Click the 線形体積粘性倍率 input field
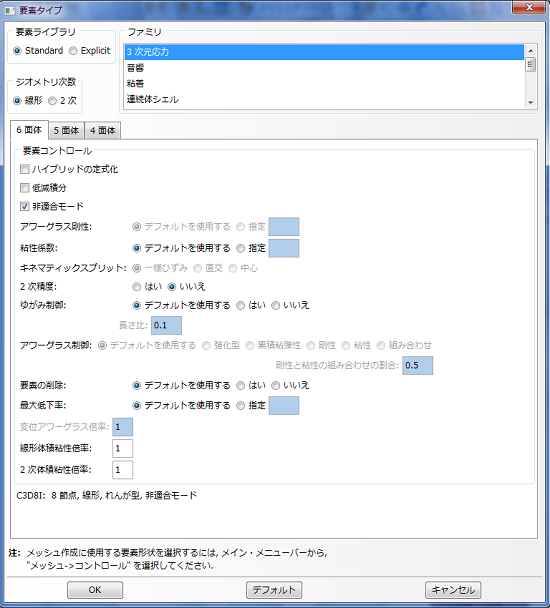 pyautogui.click(x=123, y=449)
